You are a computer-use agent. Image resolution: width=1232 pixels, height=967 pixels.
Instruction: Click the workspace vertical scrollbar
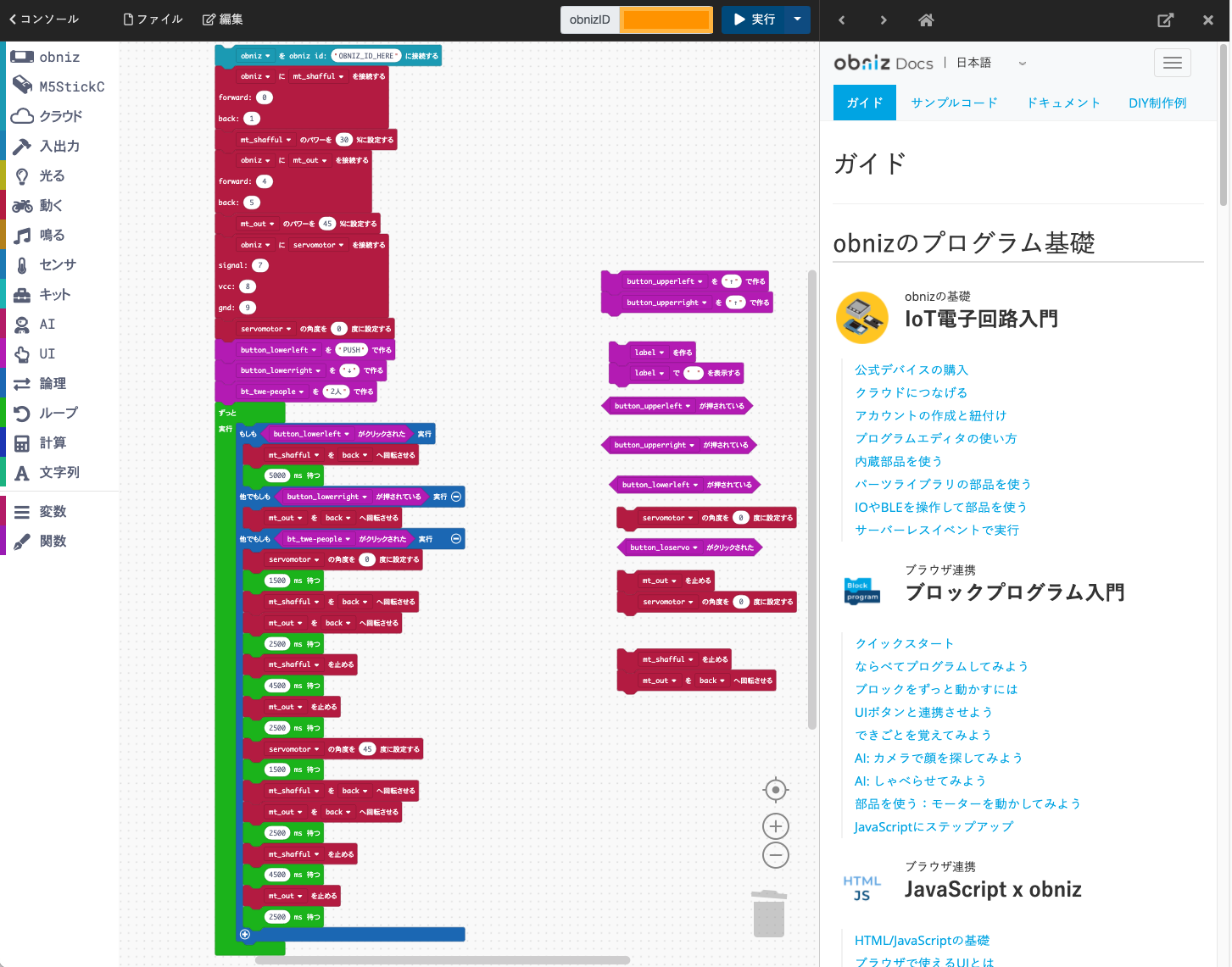pos(811,500)
